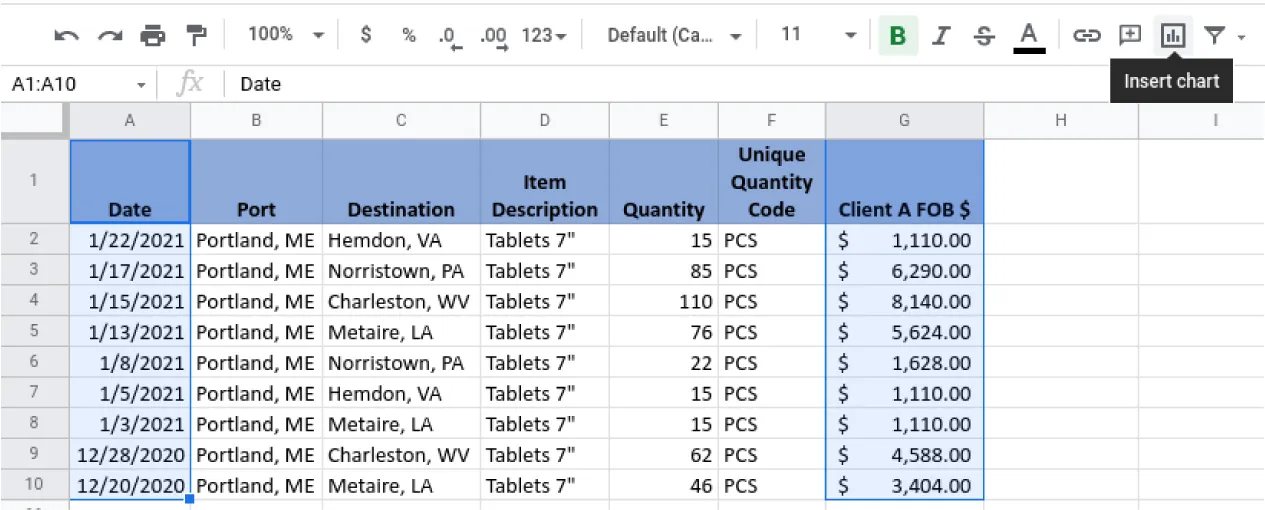Add a comment using the comment icon

[1129, 36]
